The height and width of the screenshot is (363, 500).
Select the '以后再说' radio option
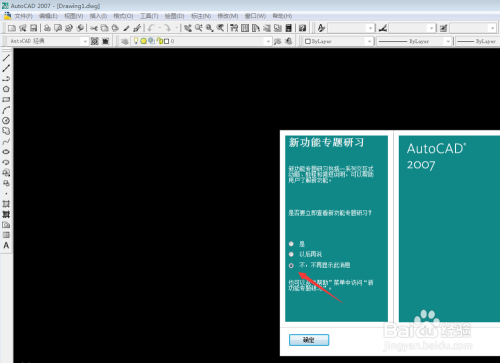pos(291,254)
